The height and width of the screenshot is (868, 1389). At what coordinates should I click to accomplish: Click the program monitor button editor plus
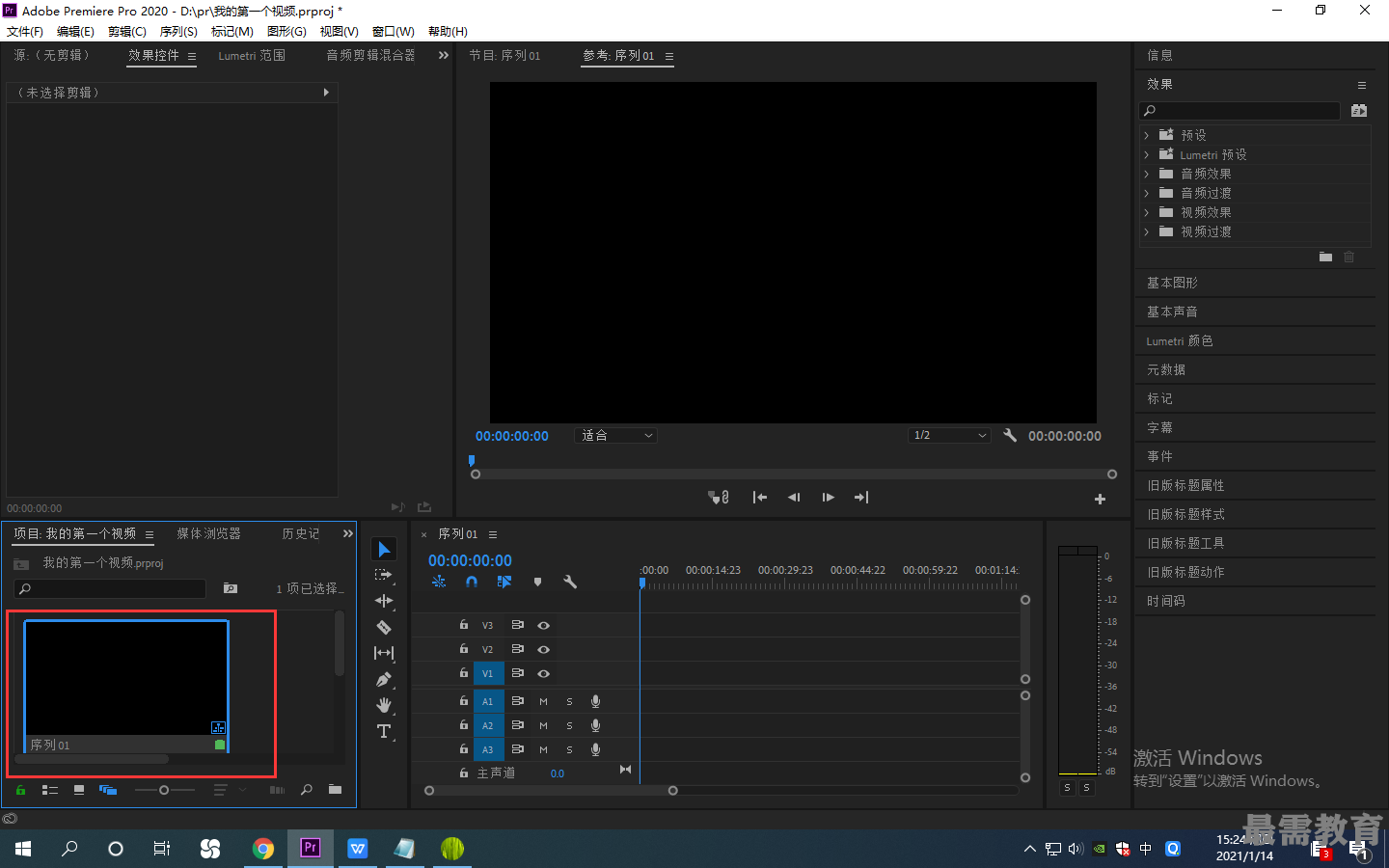pyautogui.click(x=1100, y=499)
